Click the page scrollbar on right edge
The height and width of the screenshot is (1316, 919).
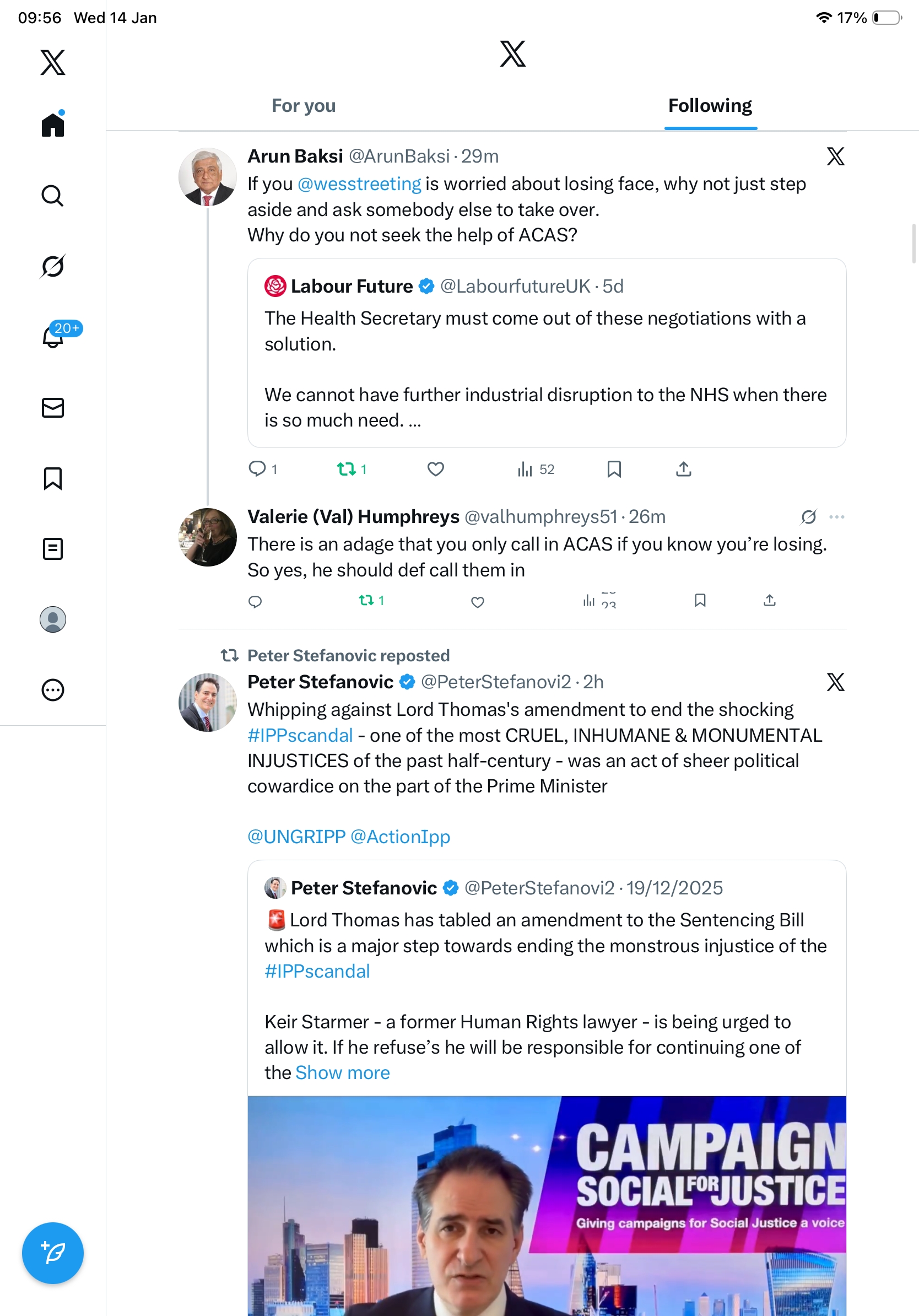[x=915, y=244]
